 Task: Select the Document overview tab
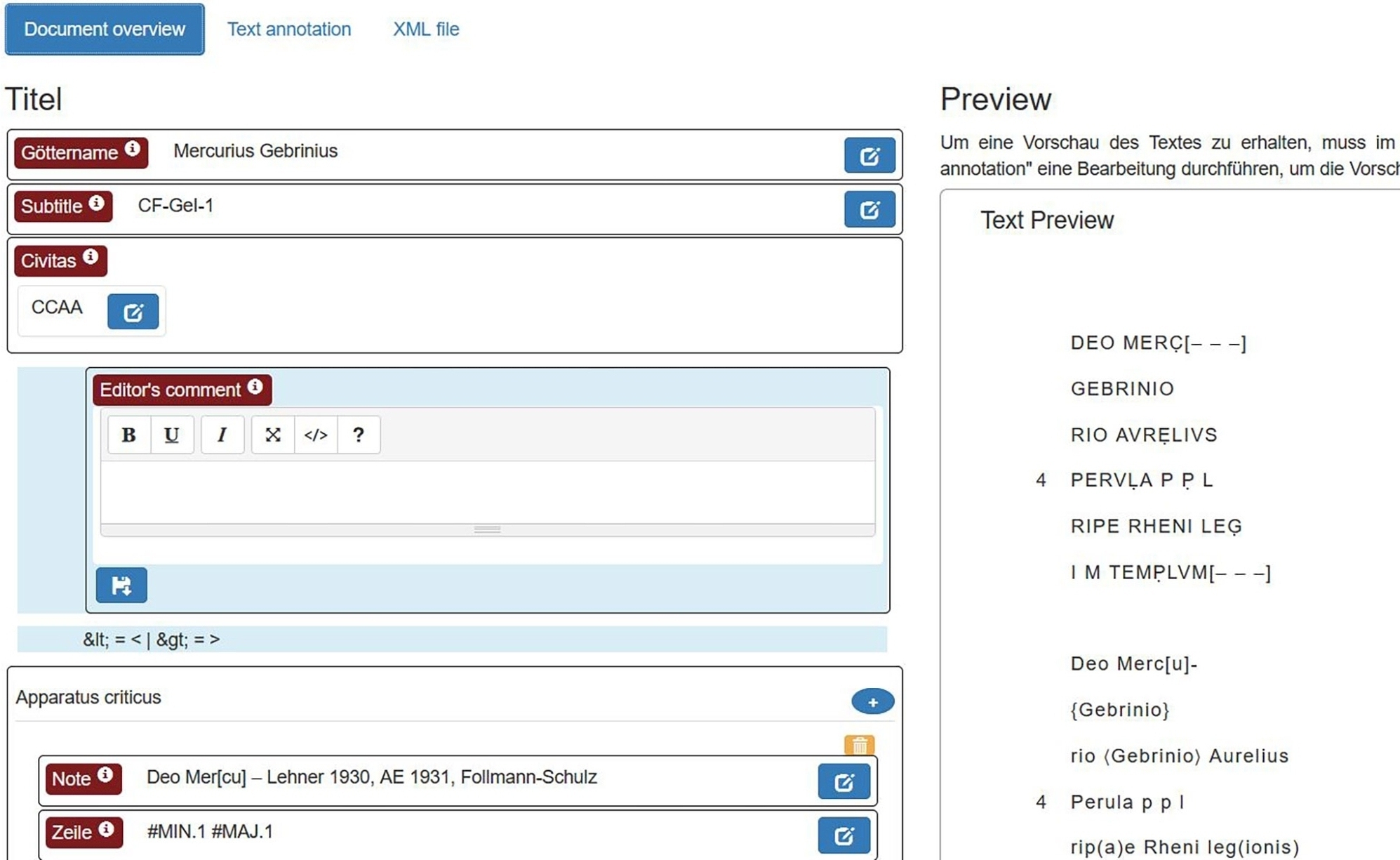coord(105,29)
